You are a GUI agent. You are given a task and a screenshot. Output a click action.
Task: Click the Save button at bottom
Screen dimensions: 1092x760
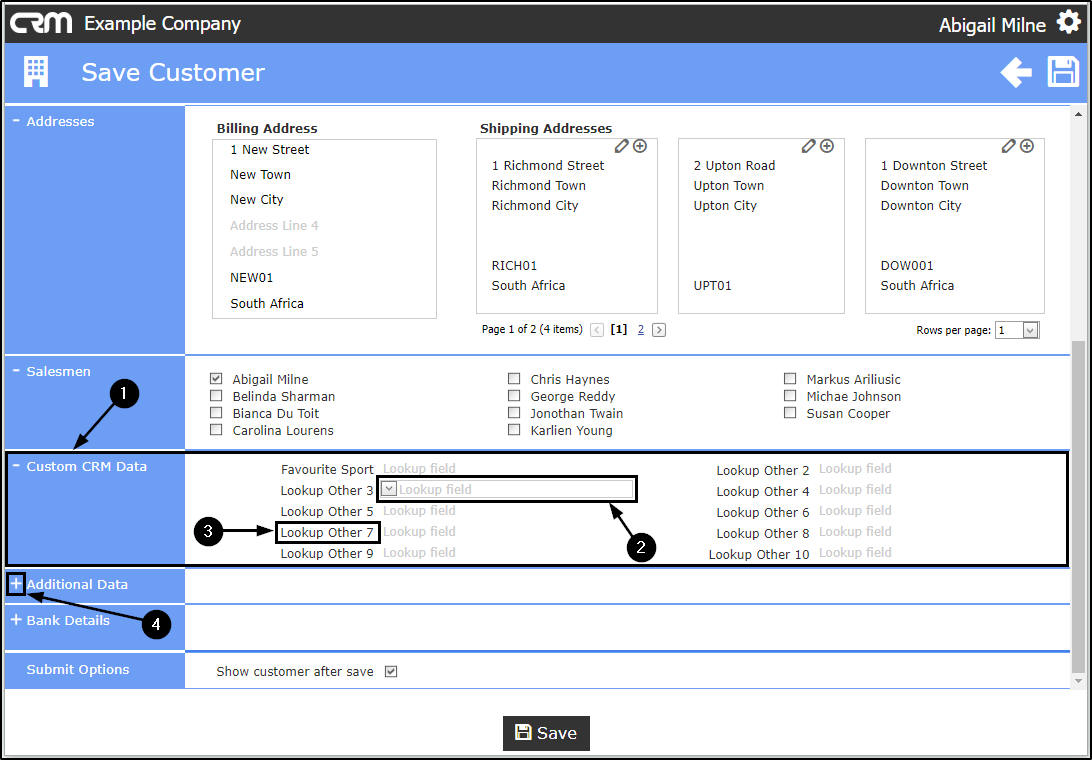click(x=546, y=733)
